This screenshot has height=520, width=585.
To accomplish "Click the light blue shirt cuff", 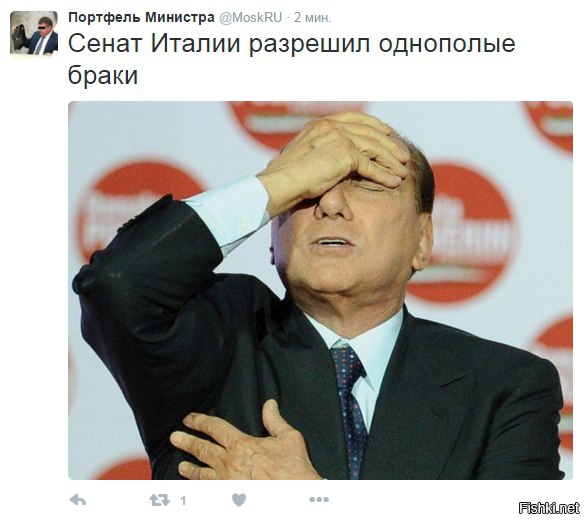I will click(229, 214).
